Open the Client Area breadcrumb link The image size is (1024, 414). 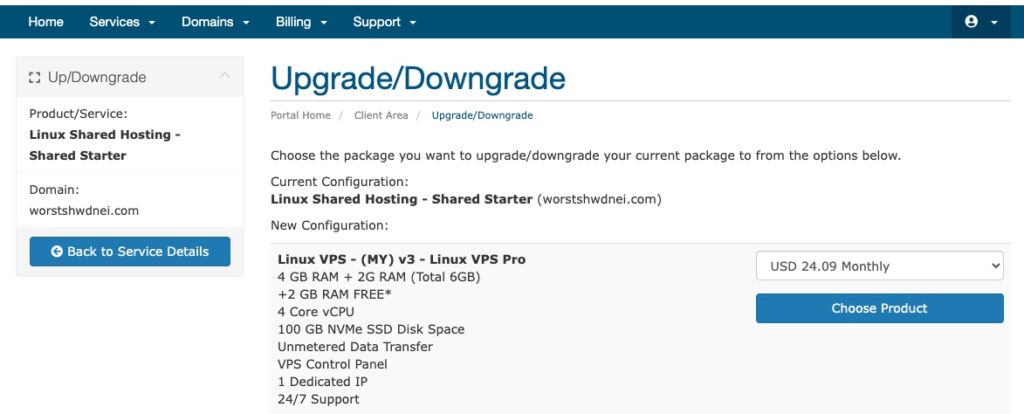click(x=381, y=116)
